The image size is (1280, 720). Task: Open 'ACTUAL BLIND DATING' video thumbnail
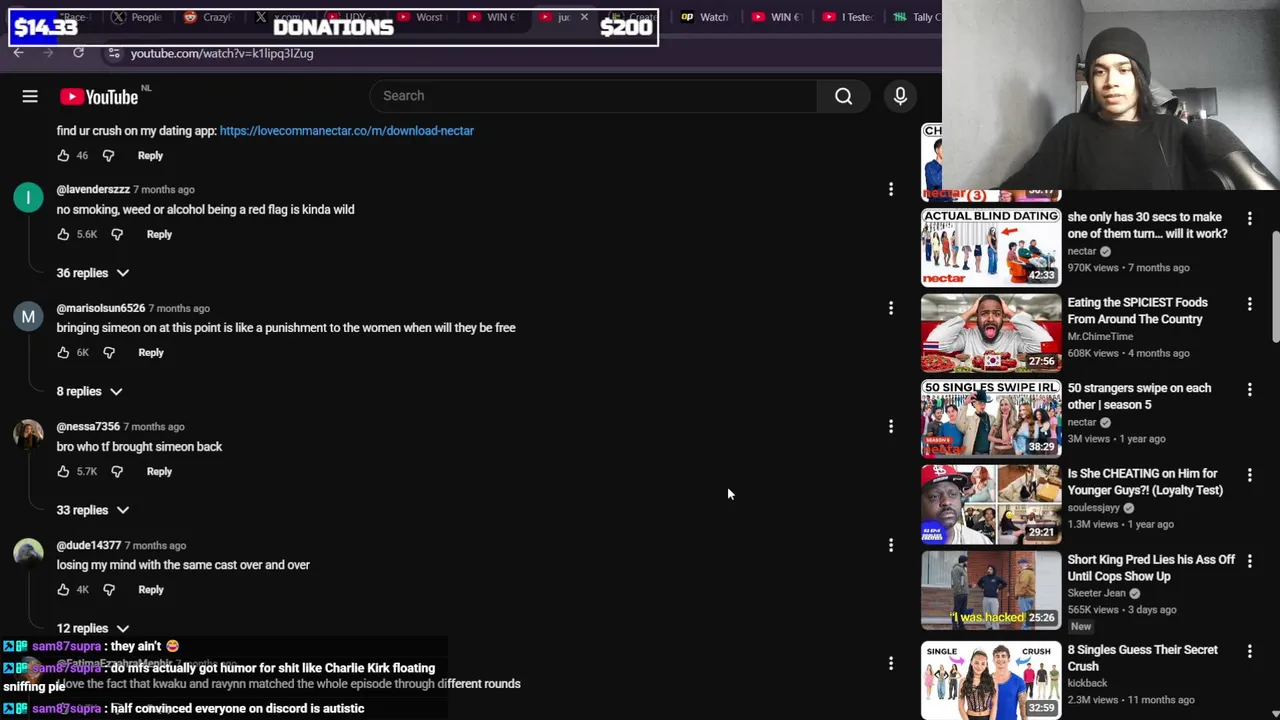[991, 247]
